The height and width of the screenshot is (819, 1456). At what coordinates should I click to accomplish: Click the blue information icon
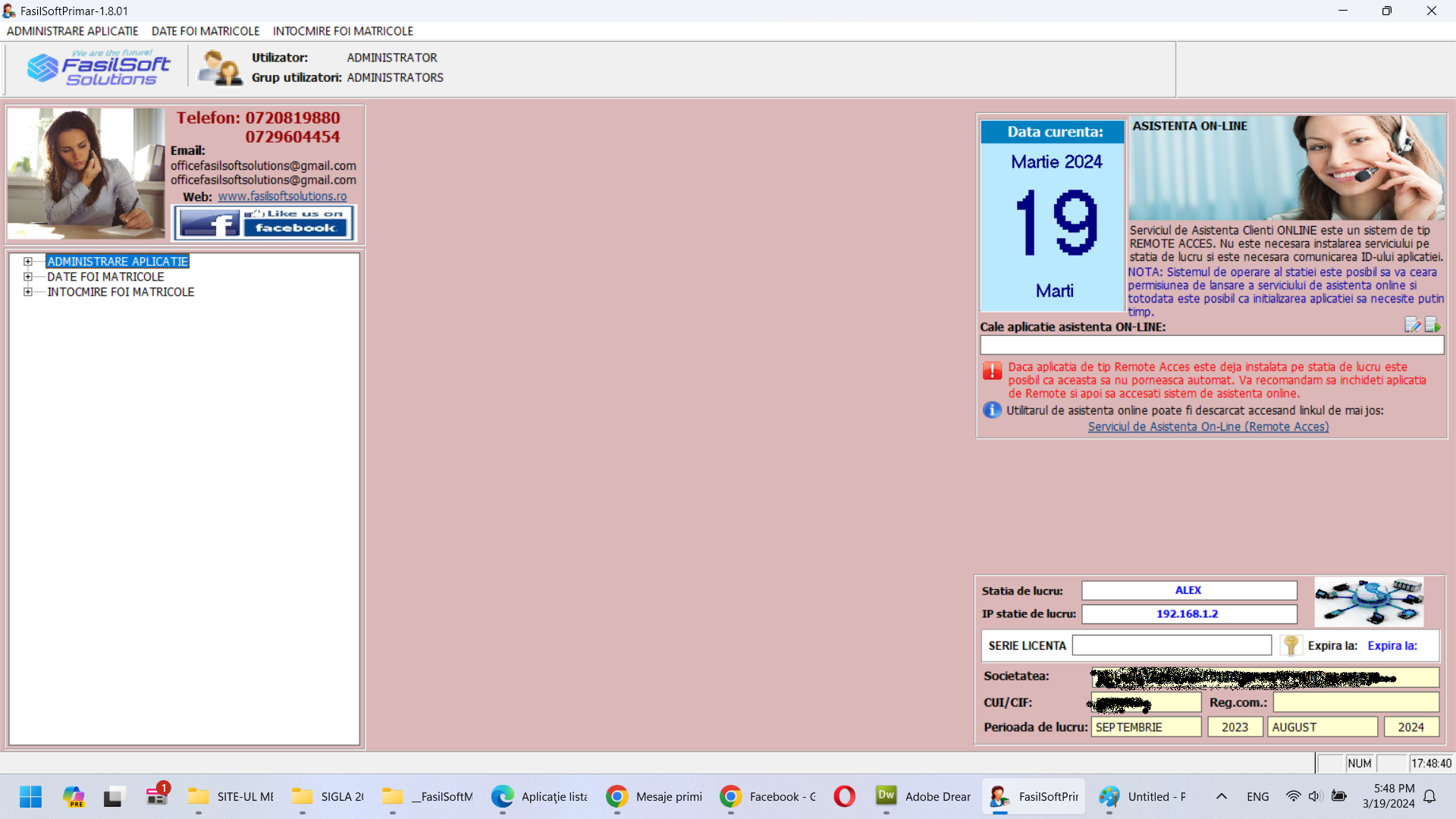coord(992,410)
